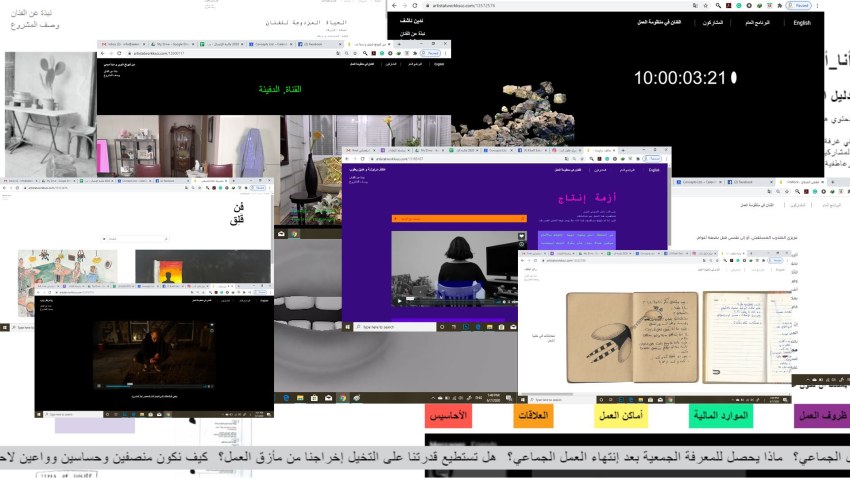The width and height of the screenshot is (850, 478).
Task: Pick the green الموارد المالية category tag
Action: (x=721, y=415)
